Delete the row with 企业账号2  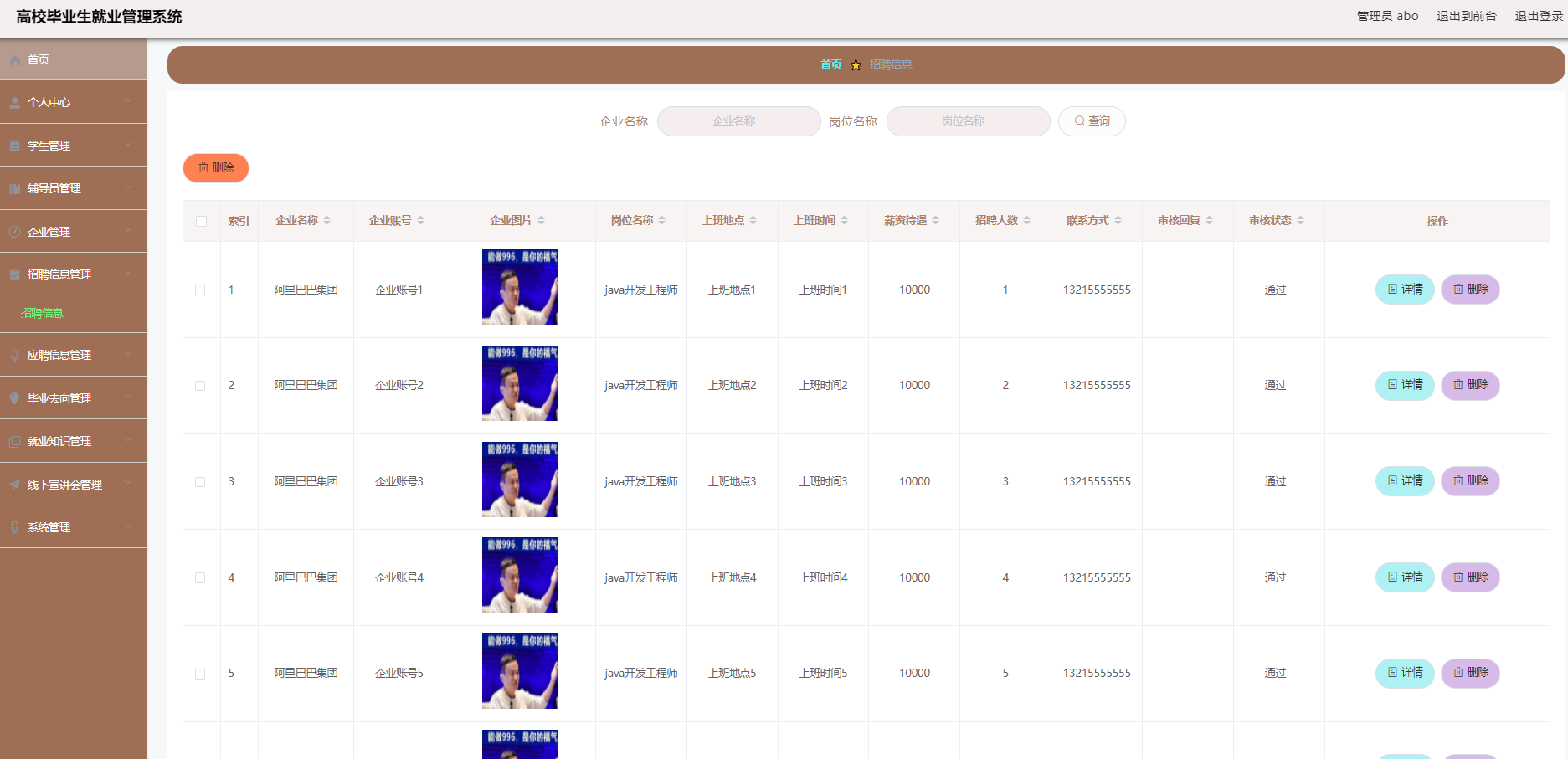click(1470, 385)
